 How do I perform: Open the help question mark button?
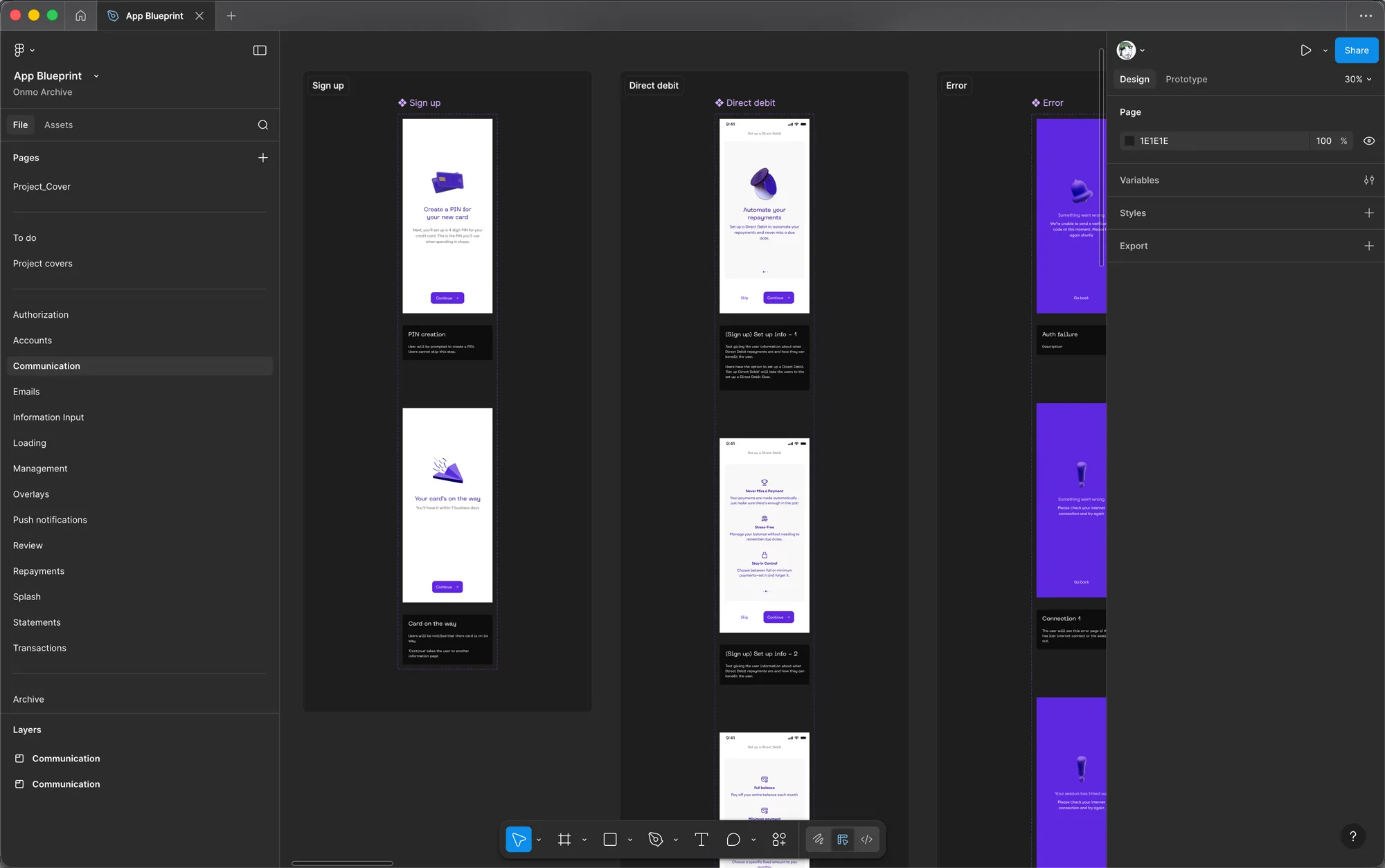(1352, 836)
